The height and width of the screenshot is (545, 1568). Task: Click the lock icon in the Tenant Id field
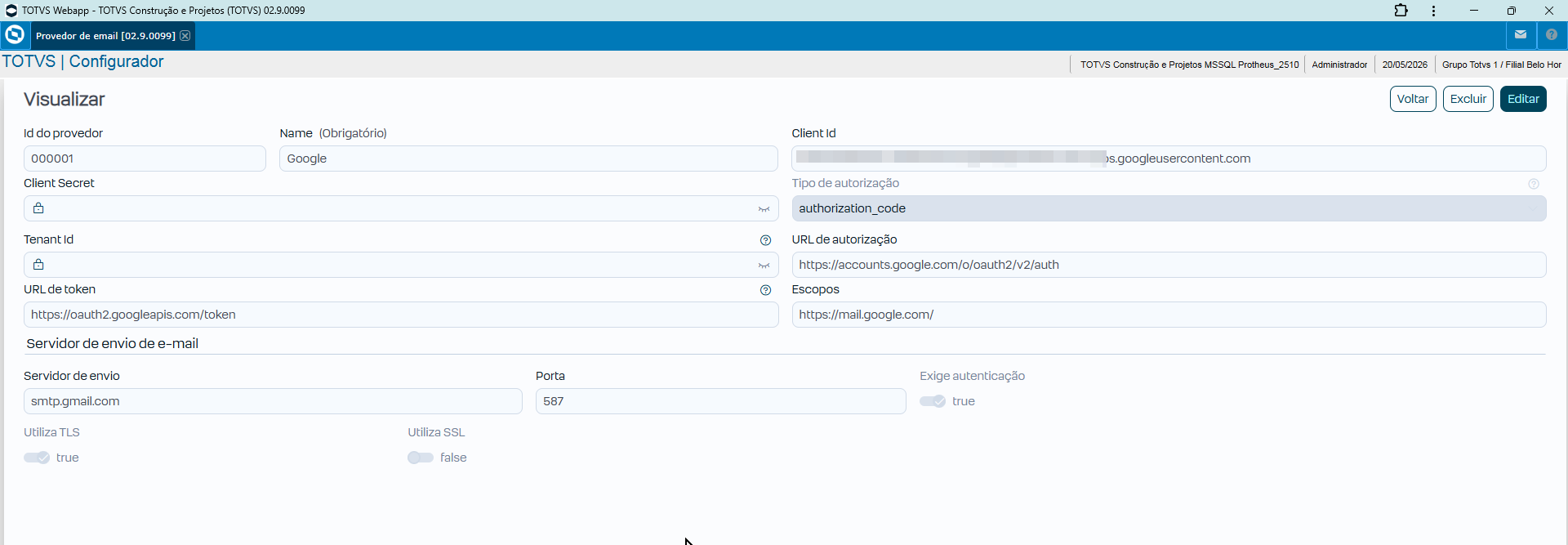(38, 265)
